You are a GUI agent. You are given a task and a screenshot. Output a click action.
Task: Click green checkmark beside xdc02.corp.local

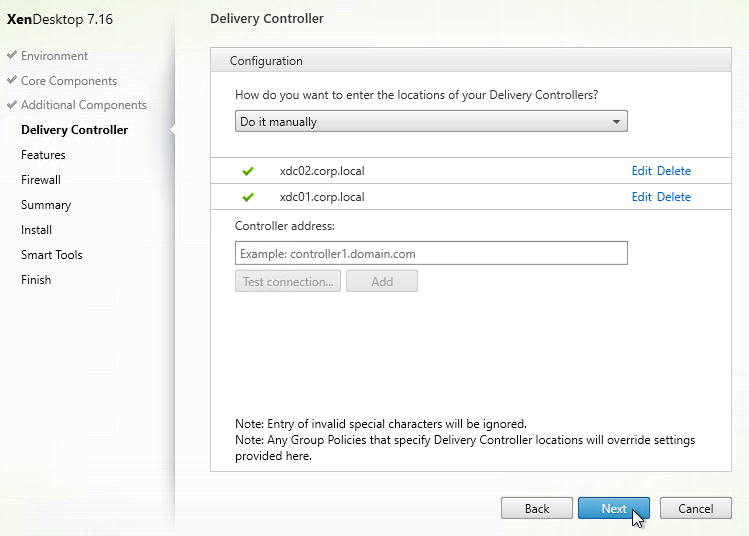(248, 171)
